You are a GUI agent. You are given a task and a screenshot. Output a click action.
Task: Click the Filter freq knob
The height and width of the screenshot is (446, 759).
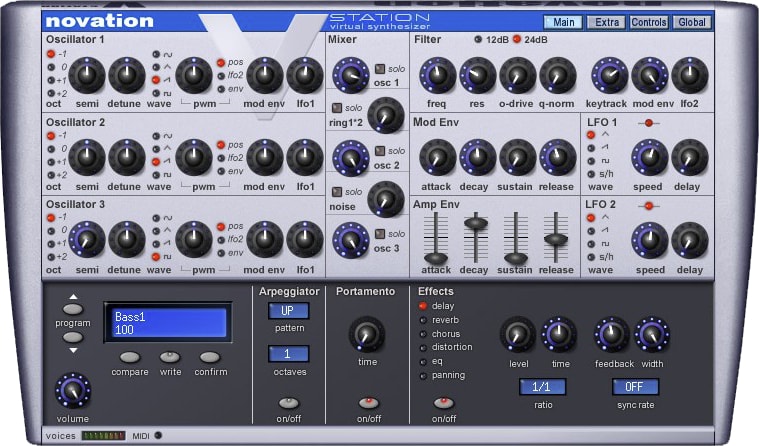(x=437, y=74)
